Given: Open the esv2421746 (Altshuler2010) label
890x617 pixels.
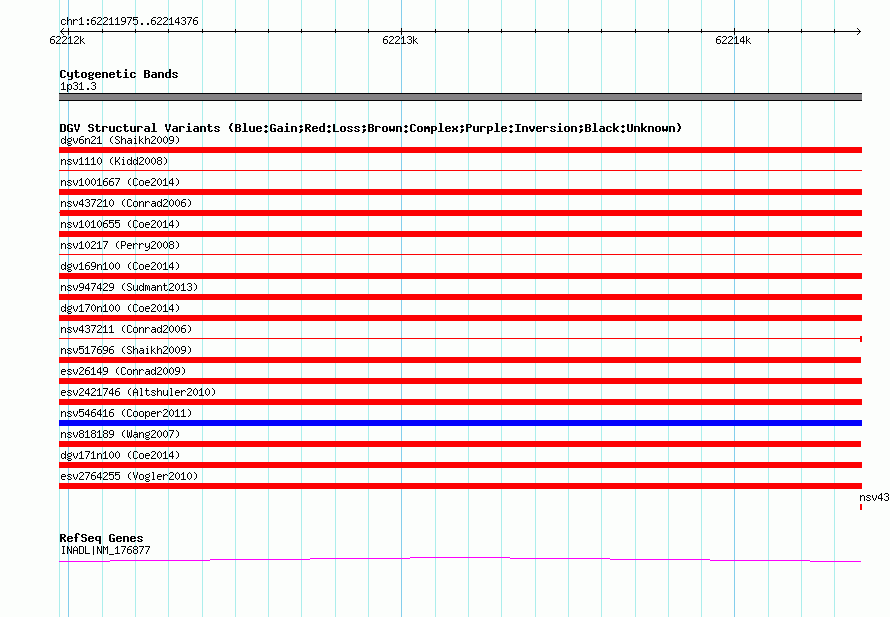Looking at the screenshot, I should point(138,392).
